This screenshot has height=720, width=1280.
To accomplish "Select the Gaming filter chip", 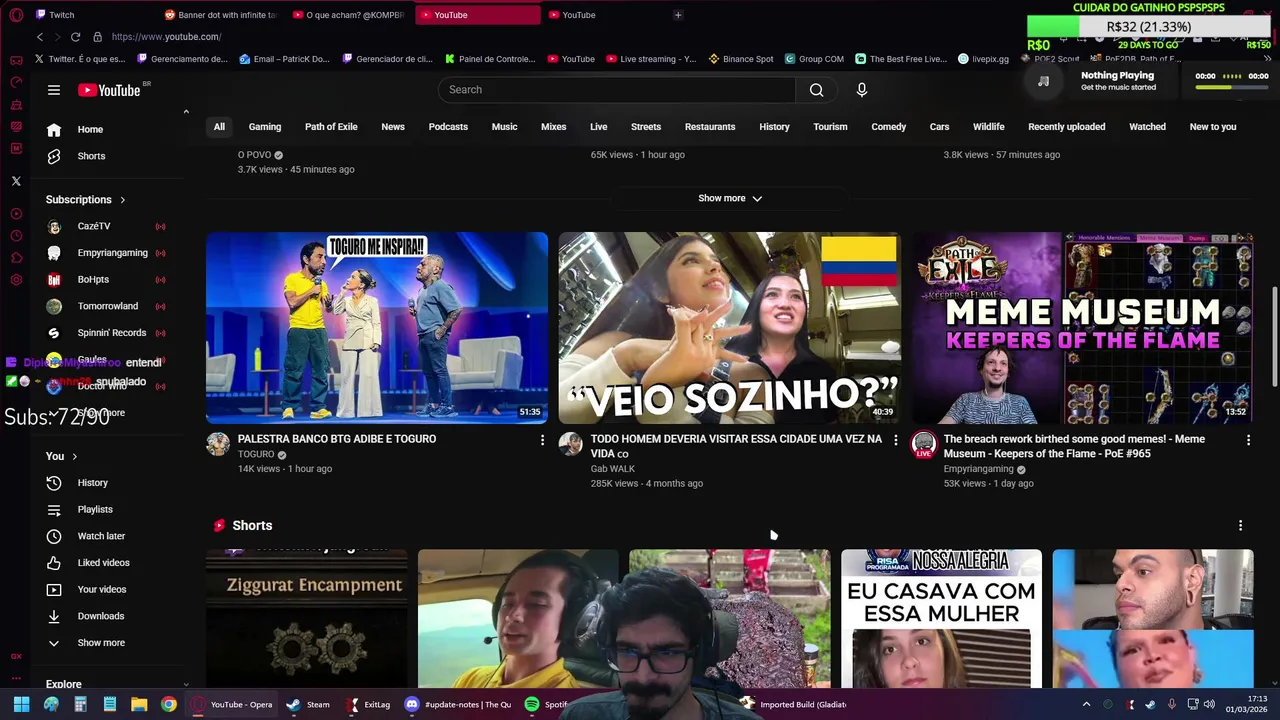I will (265, 127).
